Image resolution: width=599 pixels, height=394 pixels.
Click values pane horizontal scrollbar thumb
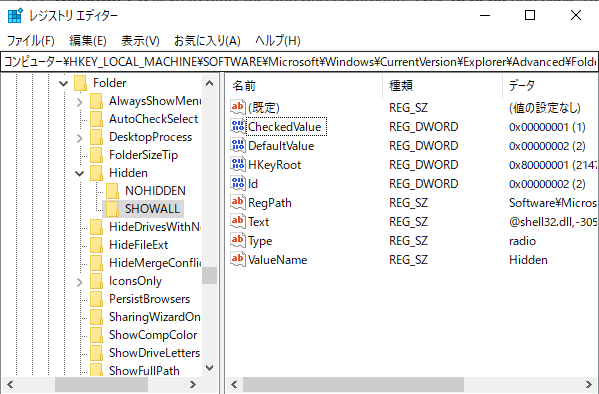point(353,384)
